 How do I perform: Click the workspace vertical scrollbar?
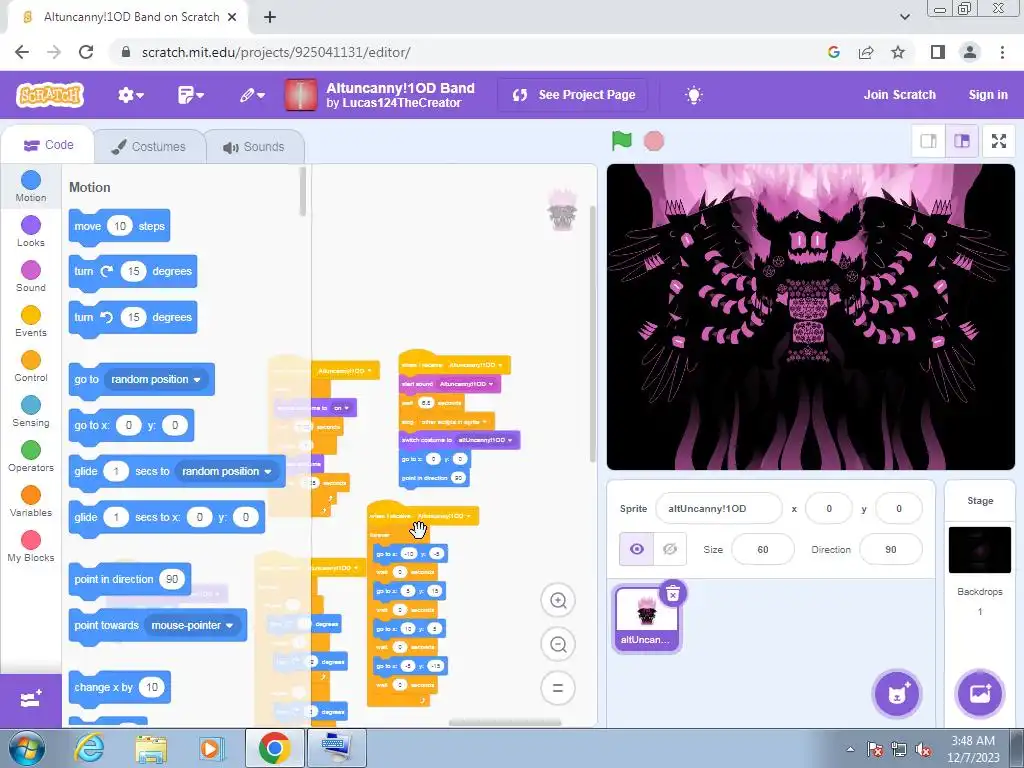(x=592, y=334)
